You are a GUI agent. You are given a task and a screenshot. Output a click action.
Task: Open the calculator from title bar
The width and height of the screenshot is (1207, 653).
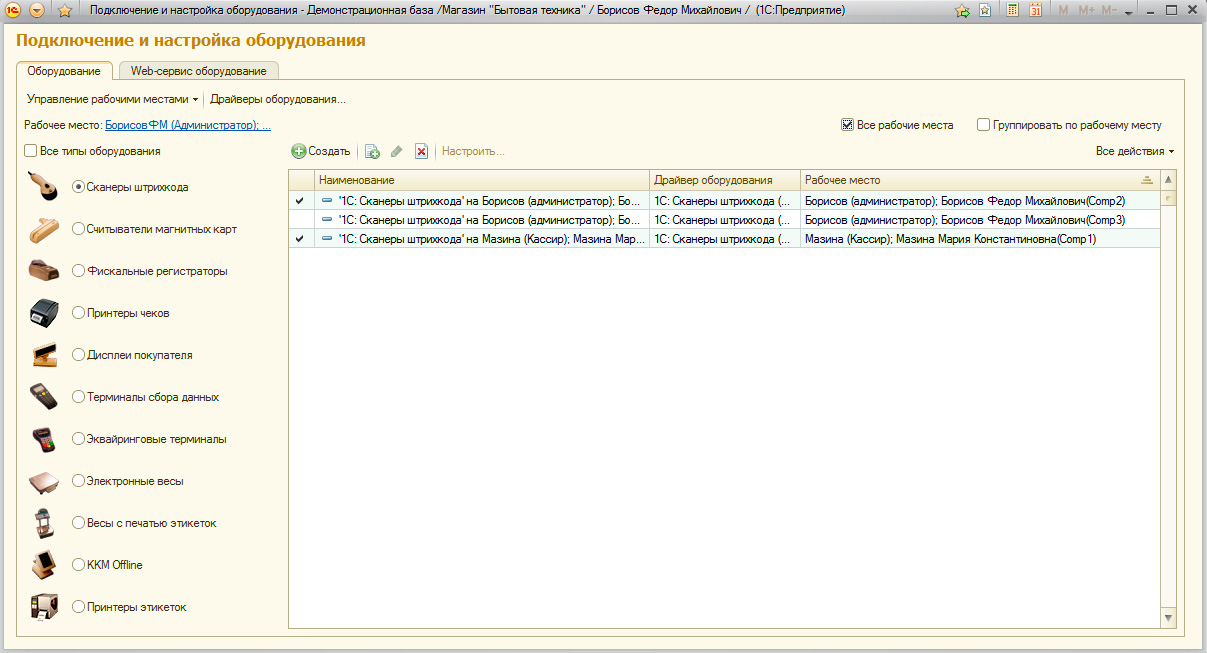pos(1012,11)
